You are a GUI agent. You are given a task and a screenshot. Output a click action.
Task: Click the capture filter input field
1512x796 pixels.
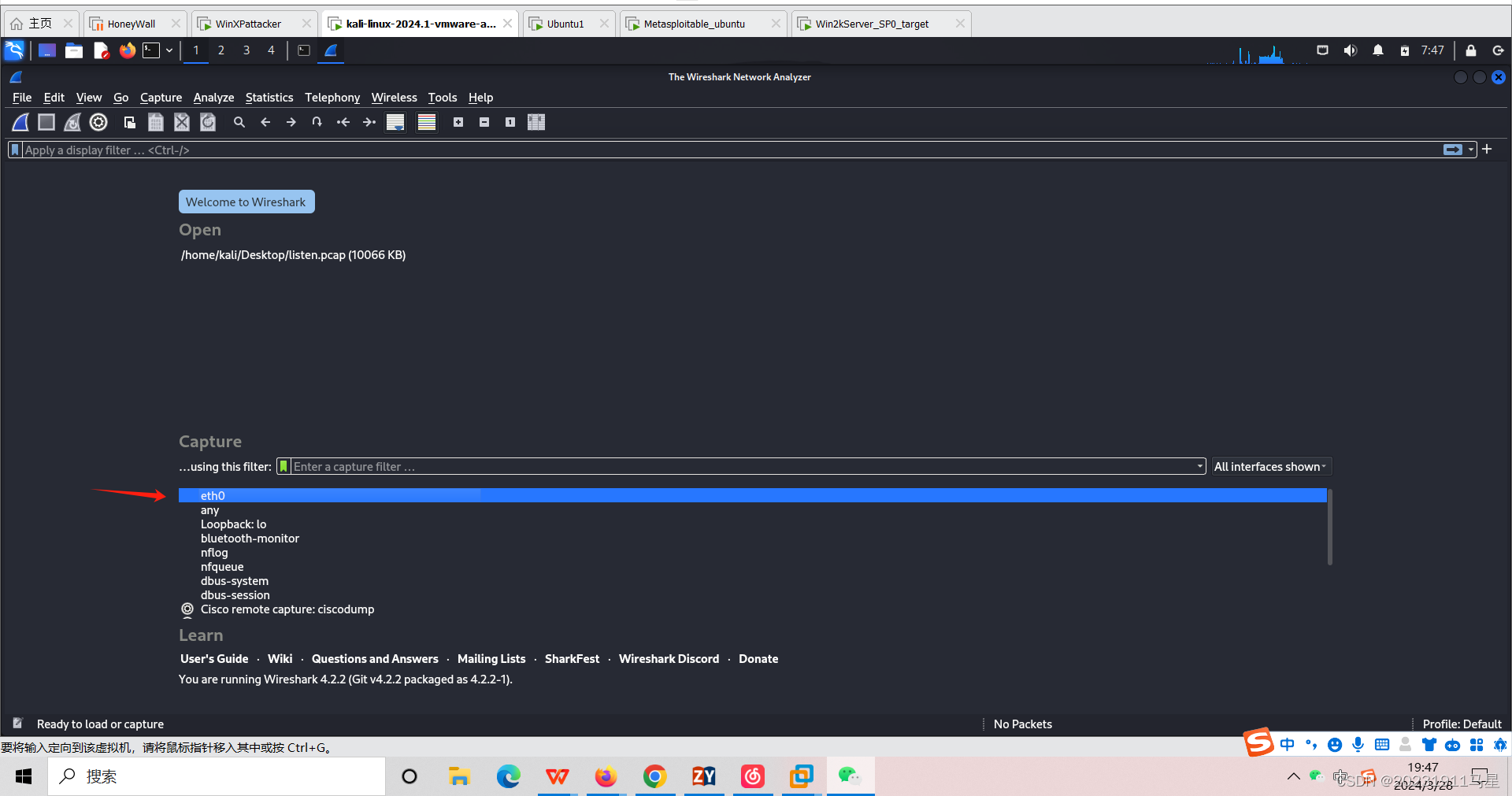(x=743, y=467)
